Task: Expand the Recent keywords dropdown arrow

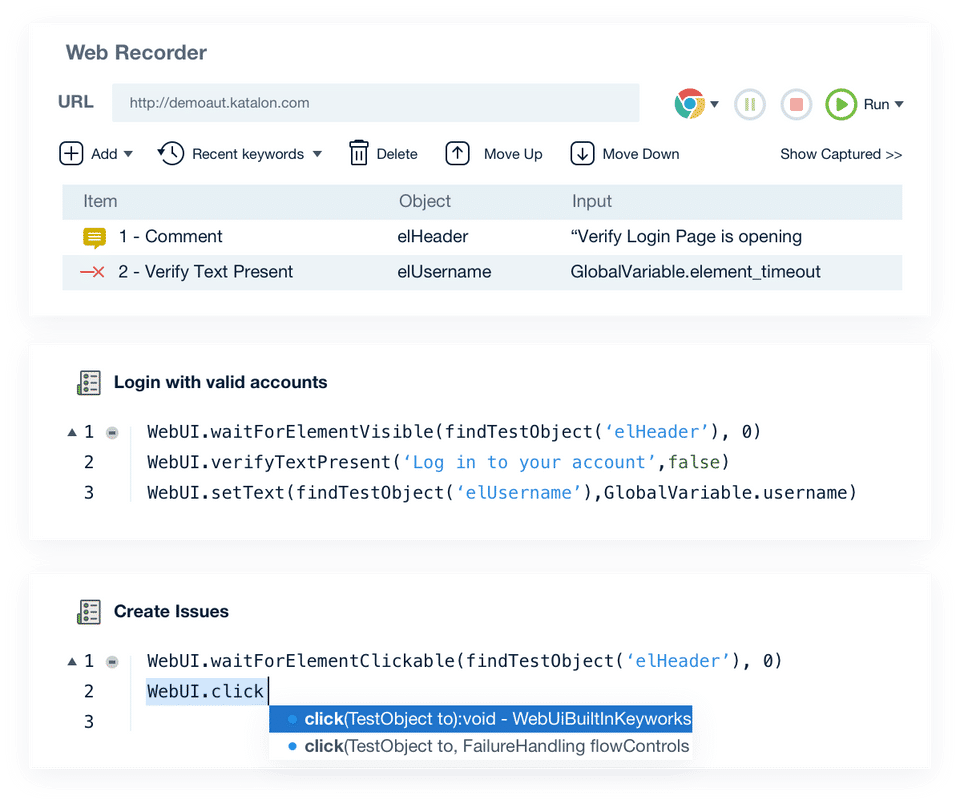Action: 317,154
